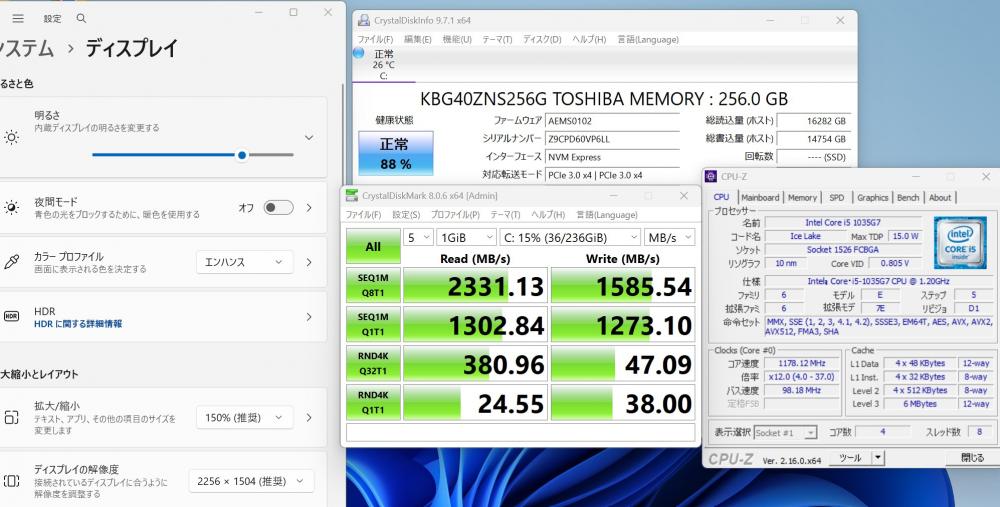Open the test size dropdown 1GiB
The height and width of the screenshot is (507, 1000).
click(x=467, y=237)
